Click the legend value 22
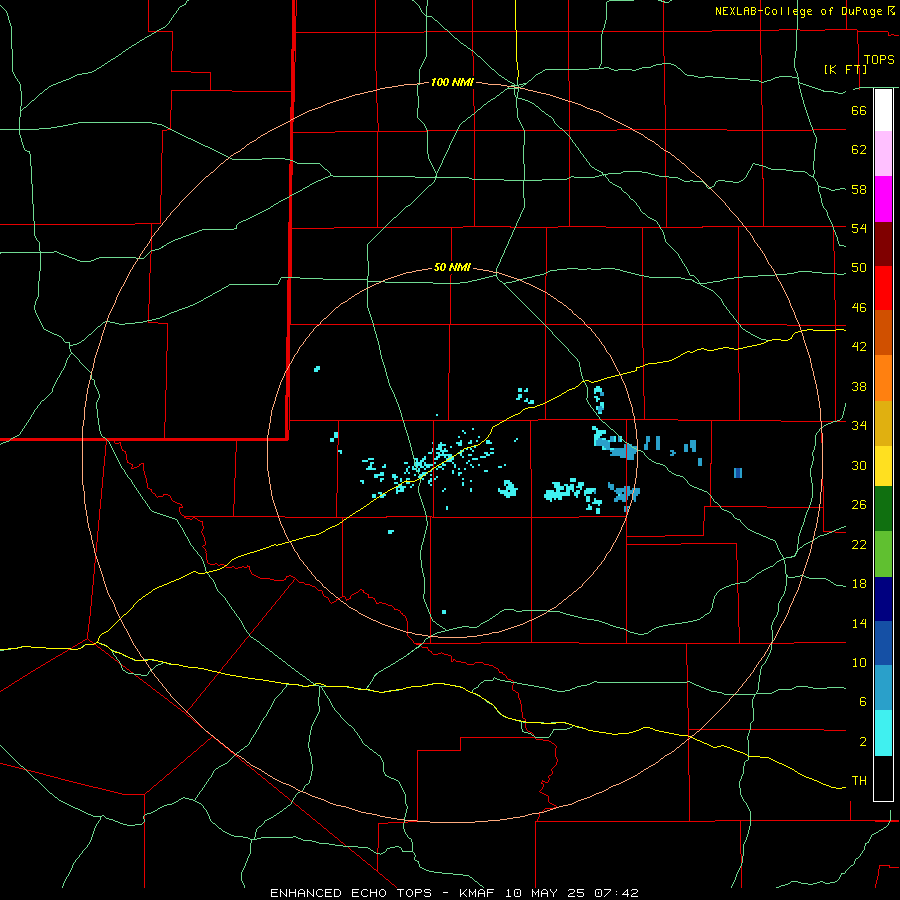 pyautogui.click(x=859, y=544)
